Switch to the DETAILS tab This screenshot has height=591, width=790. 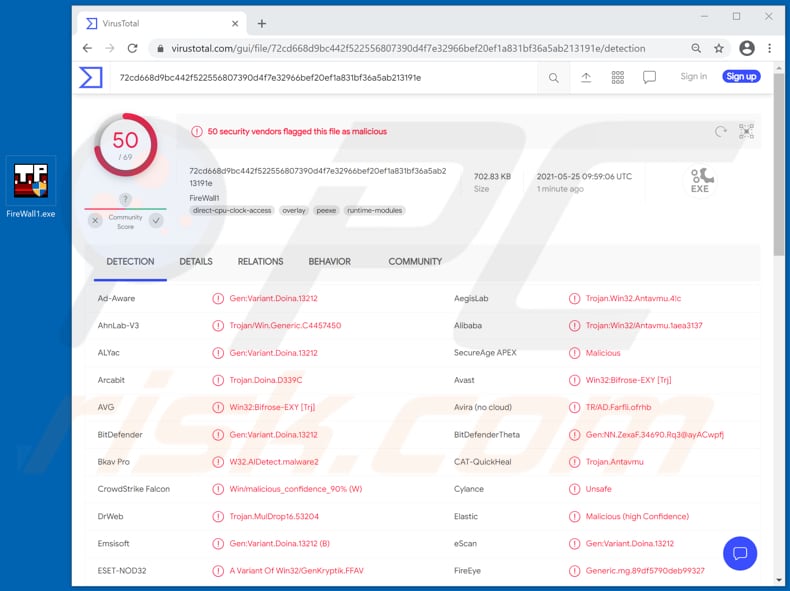[196, 262]
